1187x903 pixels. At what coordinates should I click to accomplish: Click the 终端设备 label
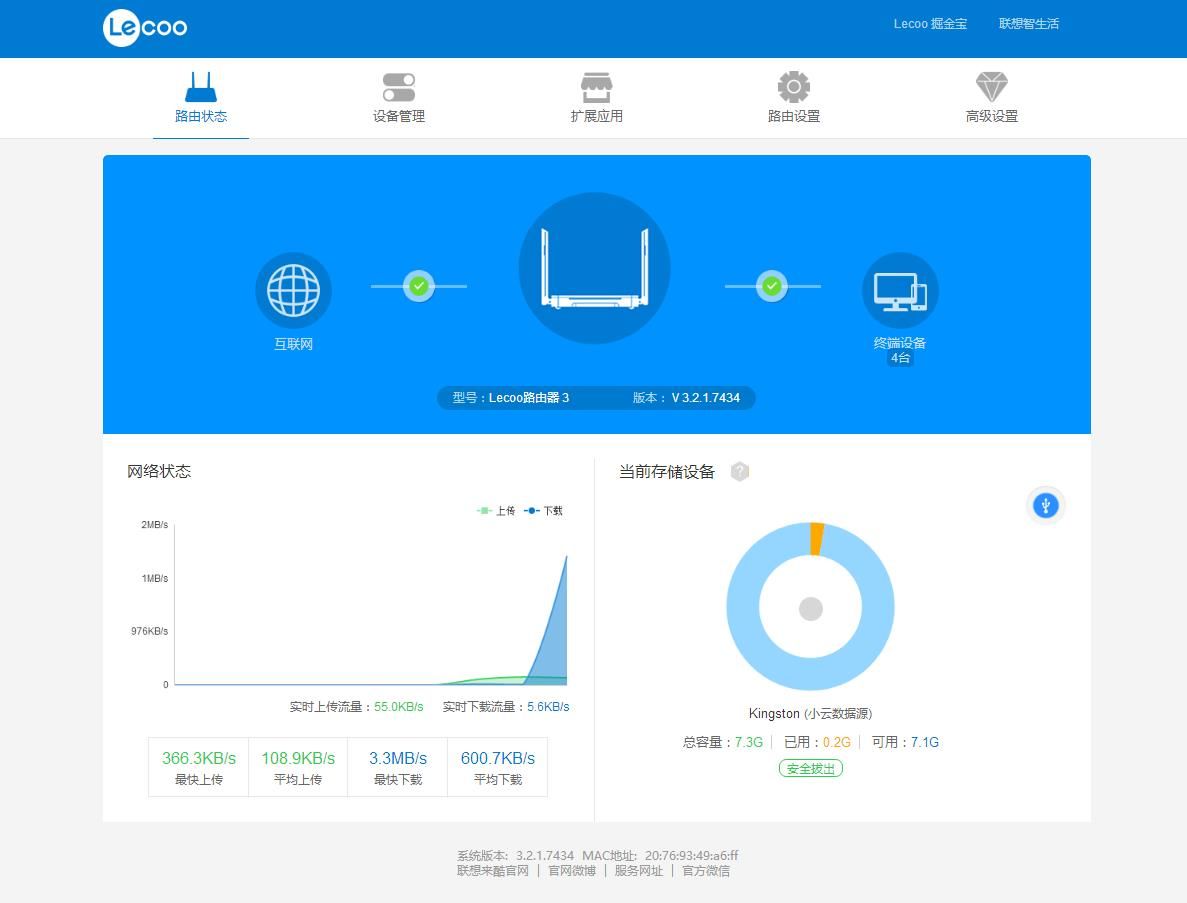coord(900,343)
